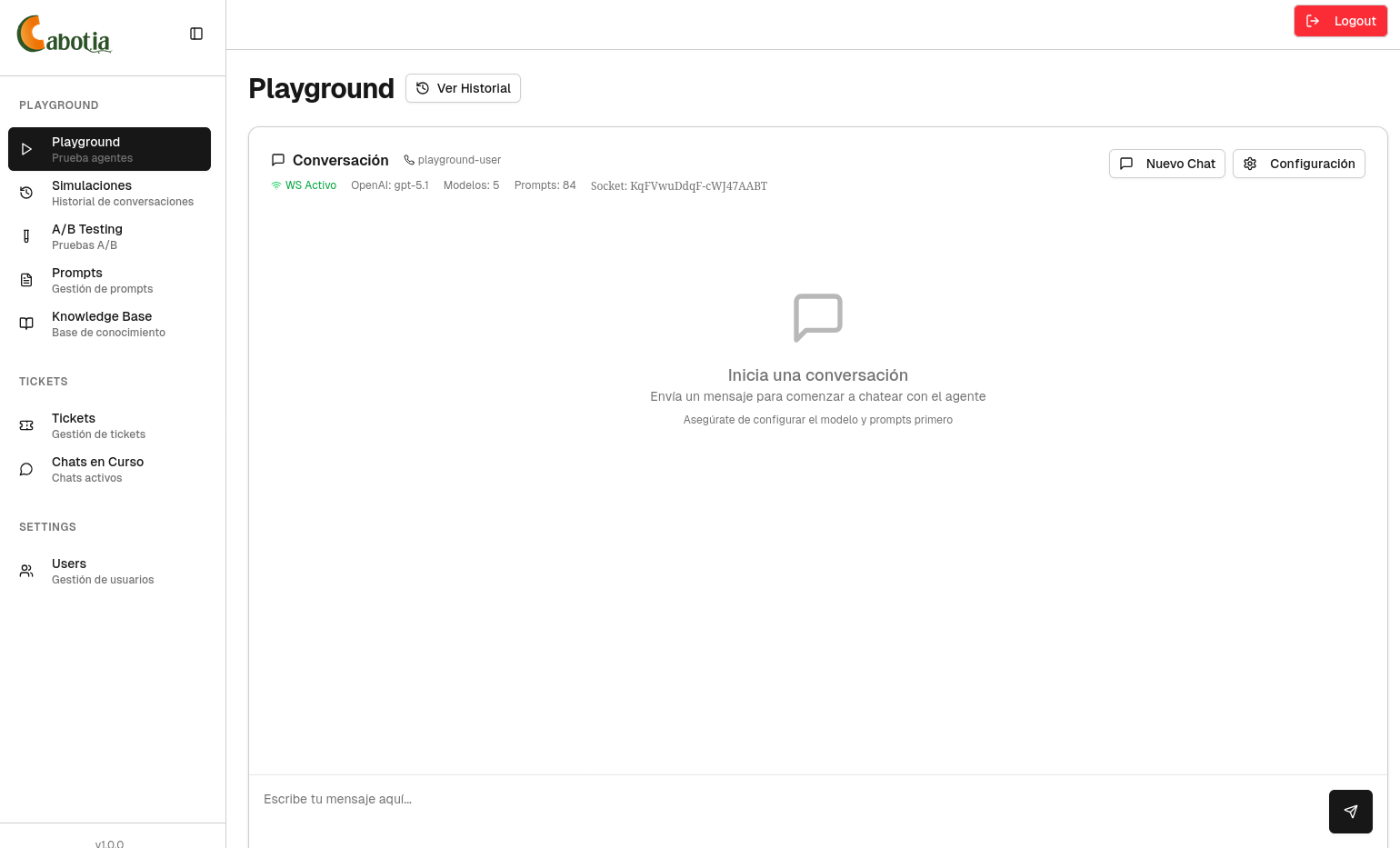Viewport: 1400px width, 848px height.
Task: Click the send message arrow icon
Action: tap(1351, 812)
